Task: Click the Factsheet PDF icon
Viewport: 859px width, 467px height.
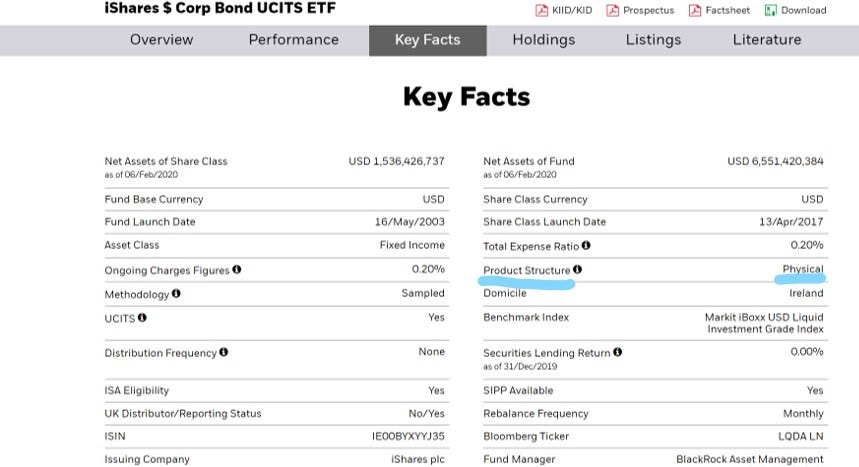Action: (695, 10)
